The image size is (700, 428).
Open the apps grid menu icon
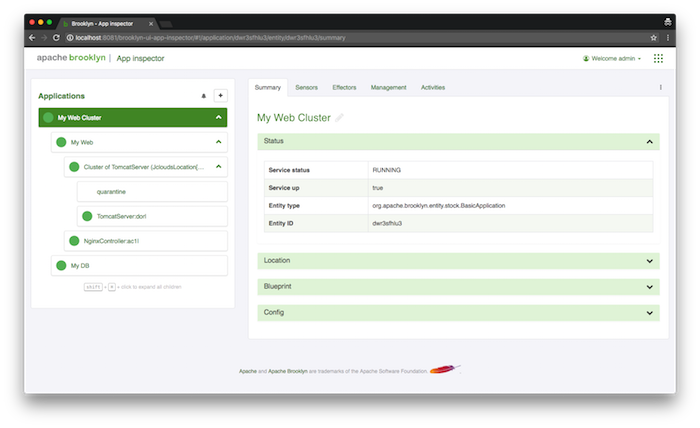pyautogui.click(x=658, y=59)
